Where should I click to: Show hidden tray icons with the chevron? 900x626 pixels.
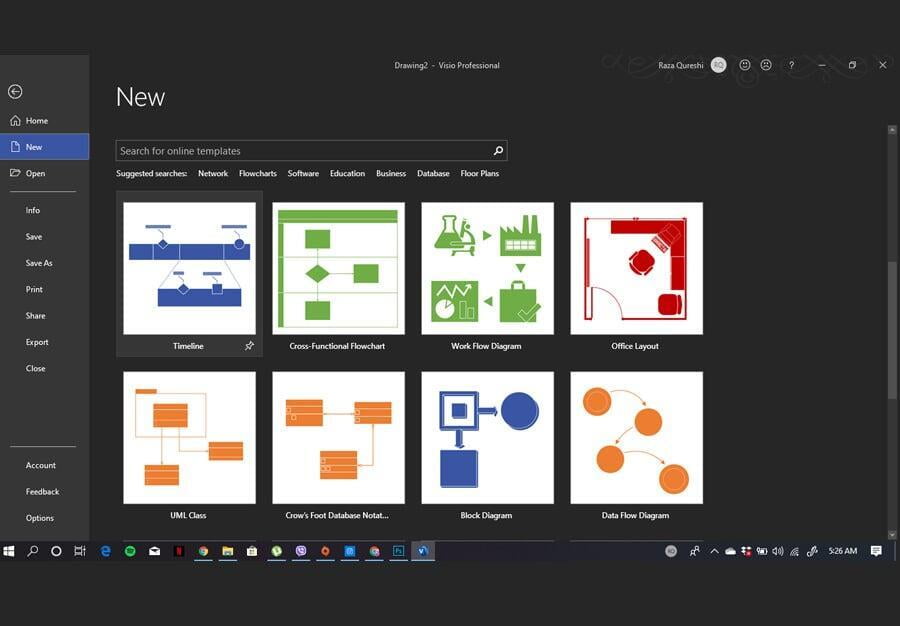tap(714, 551)
